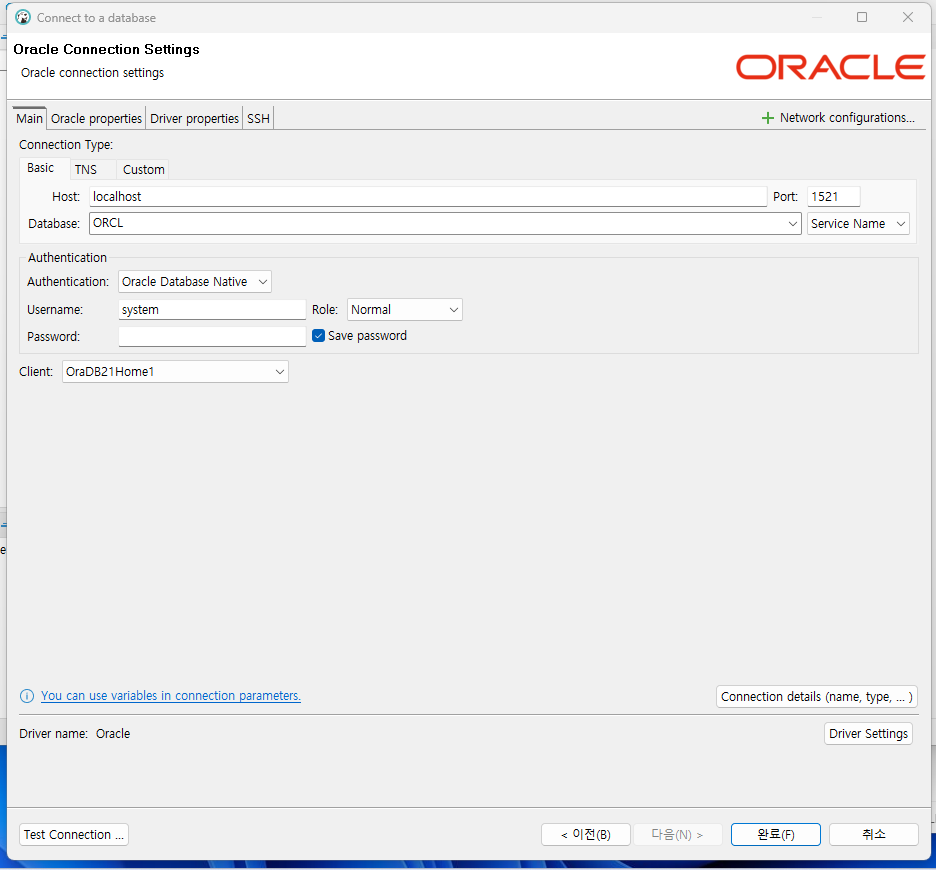Switch to the Driver properties tab
The image size is (936, 870).
(195, 119)
